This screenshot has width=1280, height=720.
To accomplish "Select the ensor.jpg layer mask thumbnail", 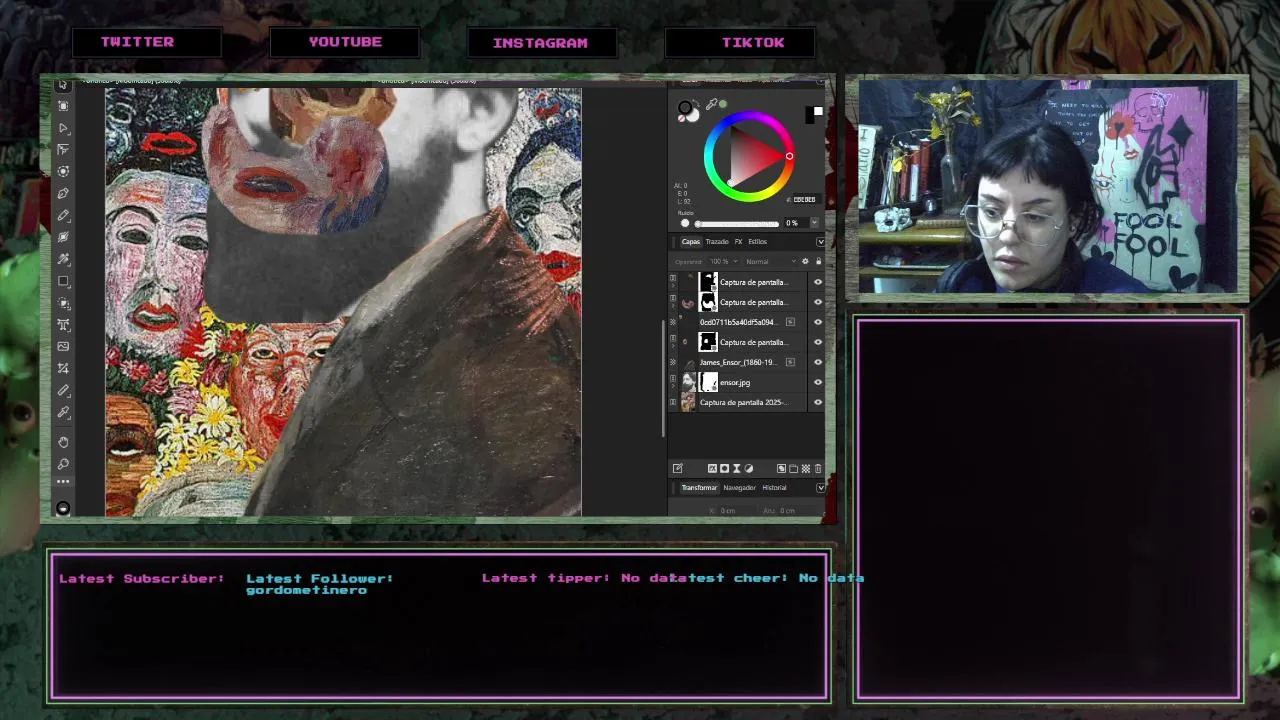I will [708, 382].
